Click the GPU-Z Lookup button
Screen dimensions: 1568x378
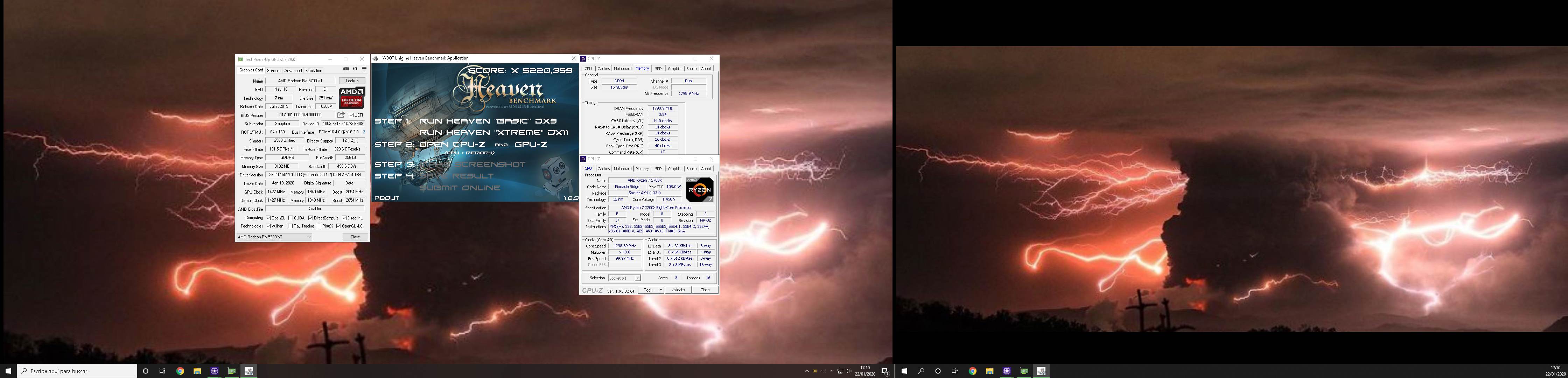[352, 81]
